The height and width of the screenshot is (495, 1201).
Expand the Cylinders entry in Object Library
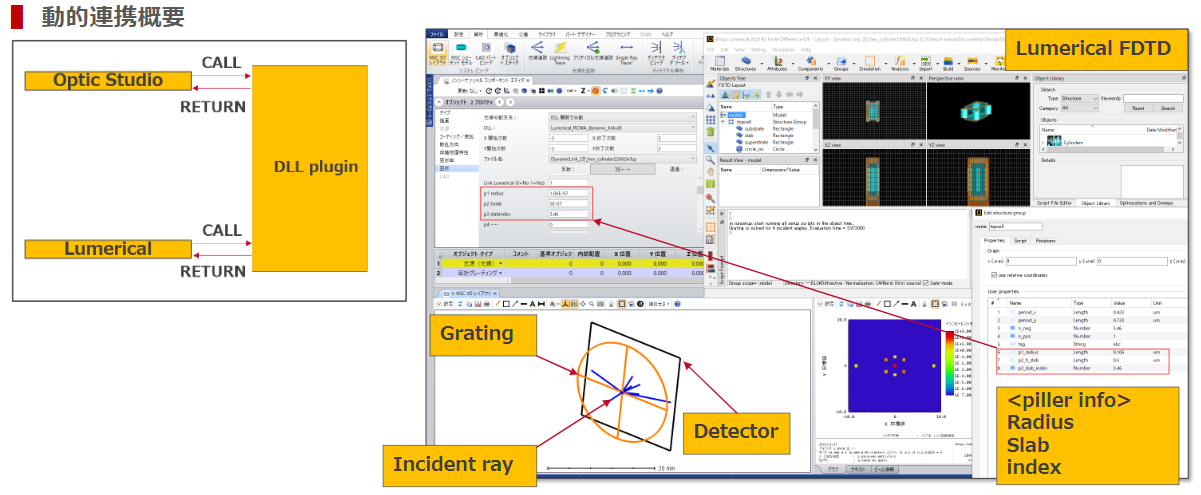[x=1043, y=143]
